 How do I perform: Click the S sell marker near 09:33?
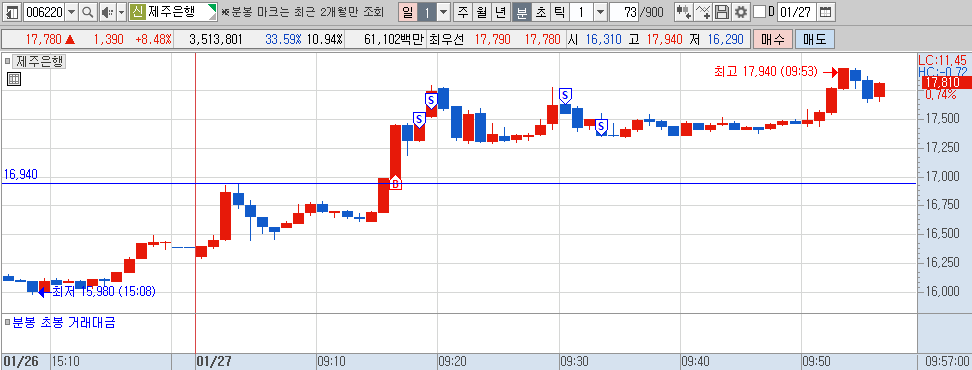[x=601, y=128]
